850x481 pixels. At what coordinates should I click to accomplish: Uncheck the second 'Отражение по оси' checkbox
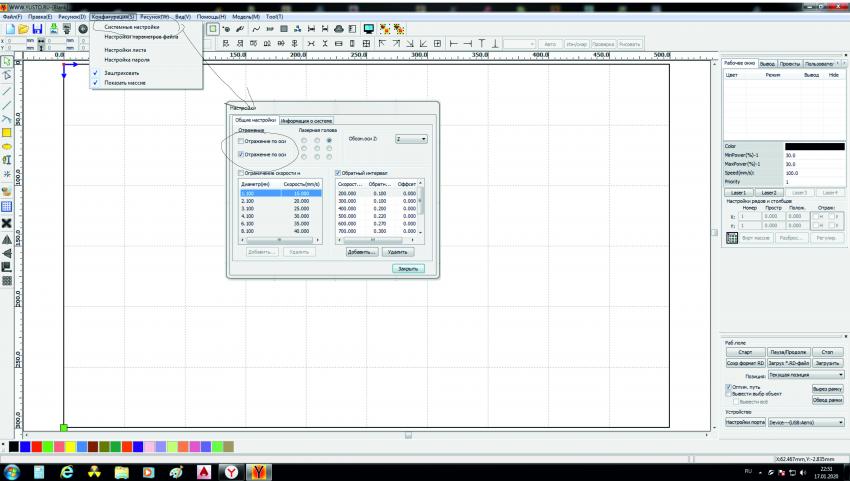click(x=240, y=155)
